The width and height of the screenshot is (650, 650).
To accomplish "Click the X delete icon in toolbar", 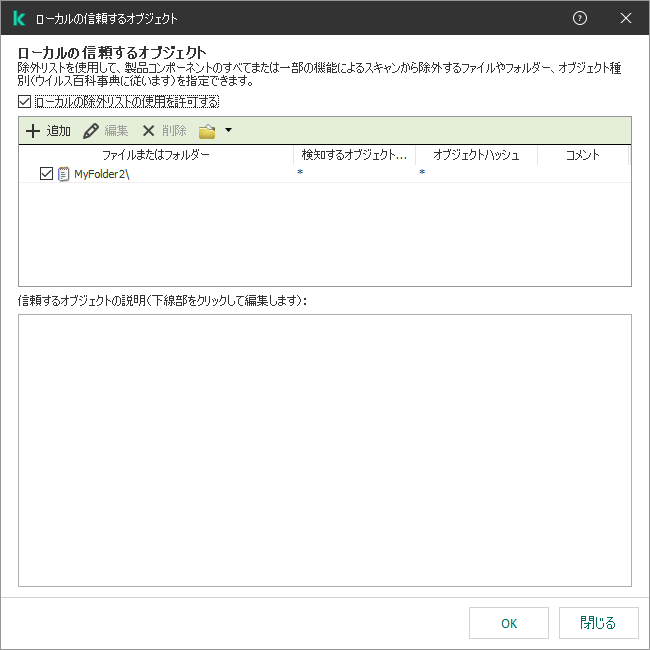I will (x=149, y=131).
